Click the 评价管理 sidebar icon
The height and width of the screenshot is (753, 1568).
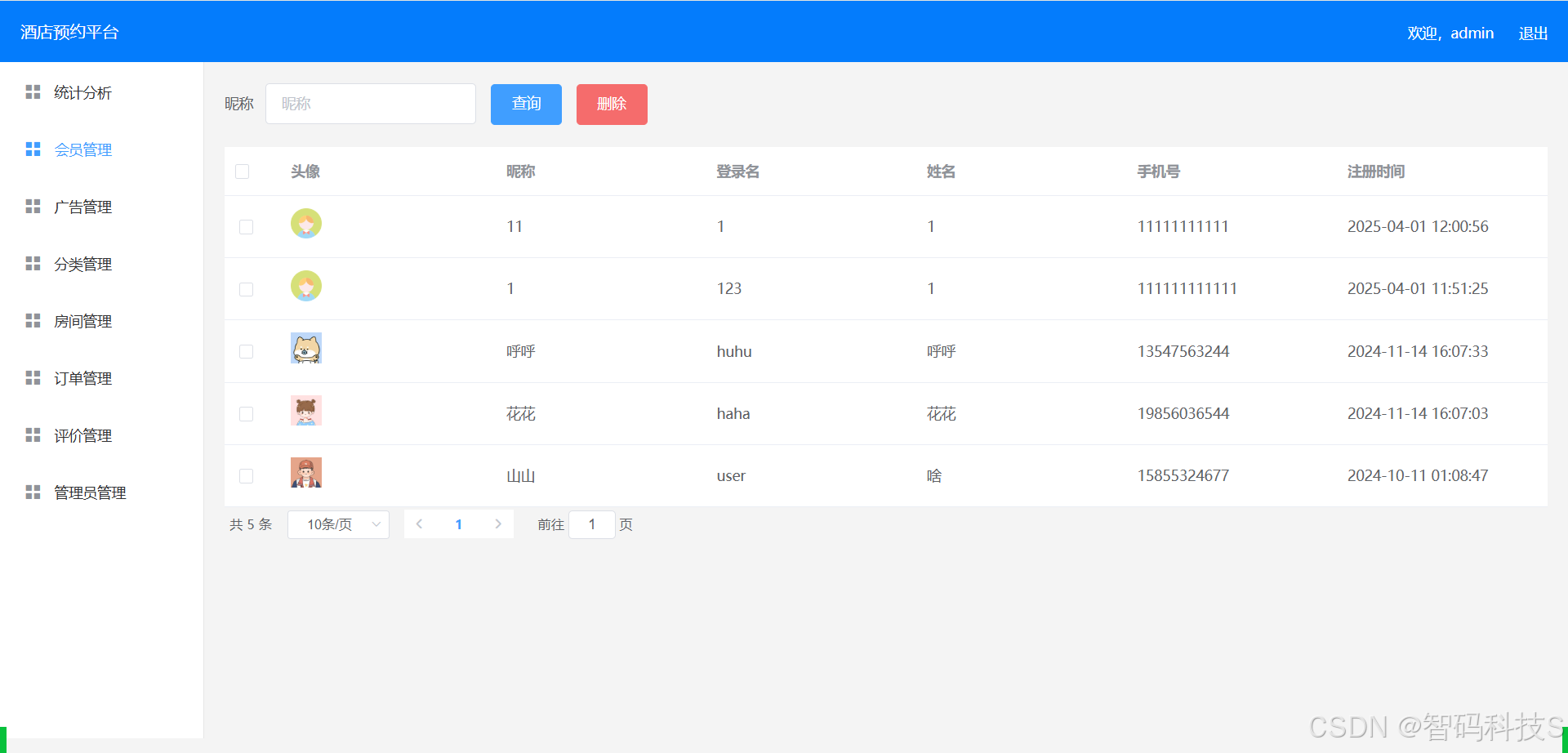coord(33,434)
